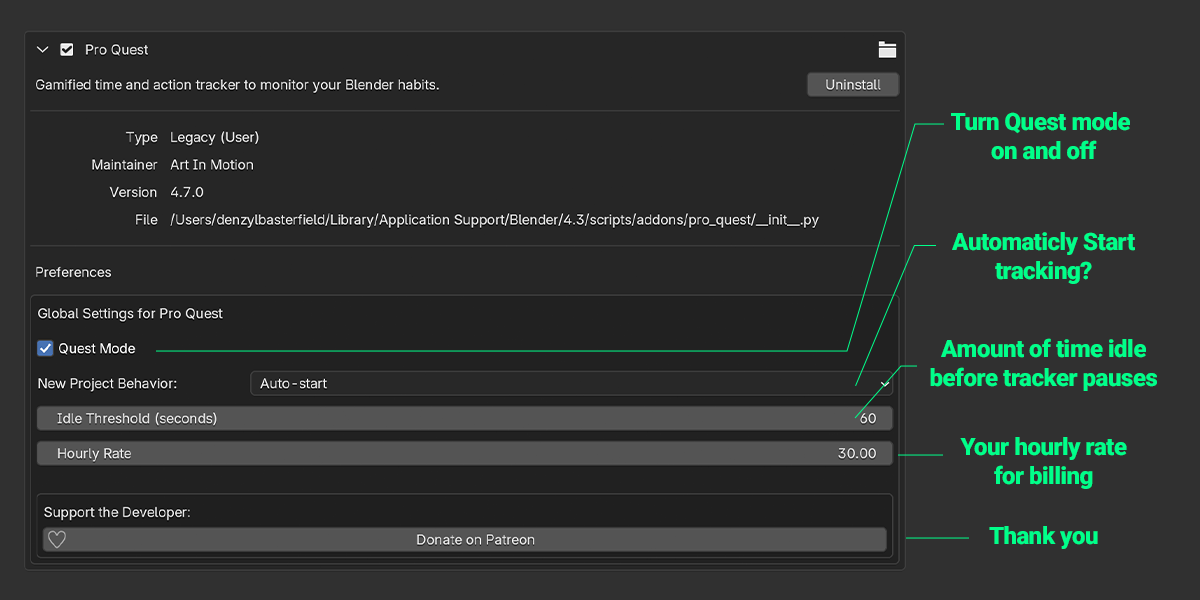Click the Uninstall button

click(x=853, y=85)
